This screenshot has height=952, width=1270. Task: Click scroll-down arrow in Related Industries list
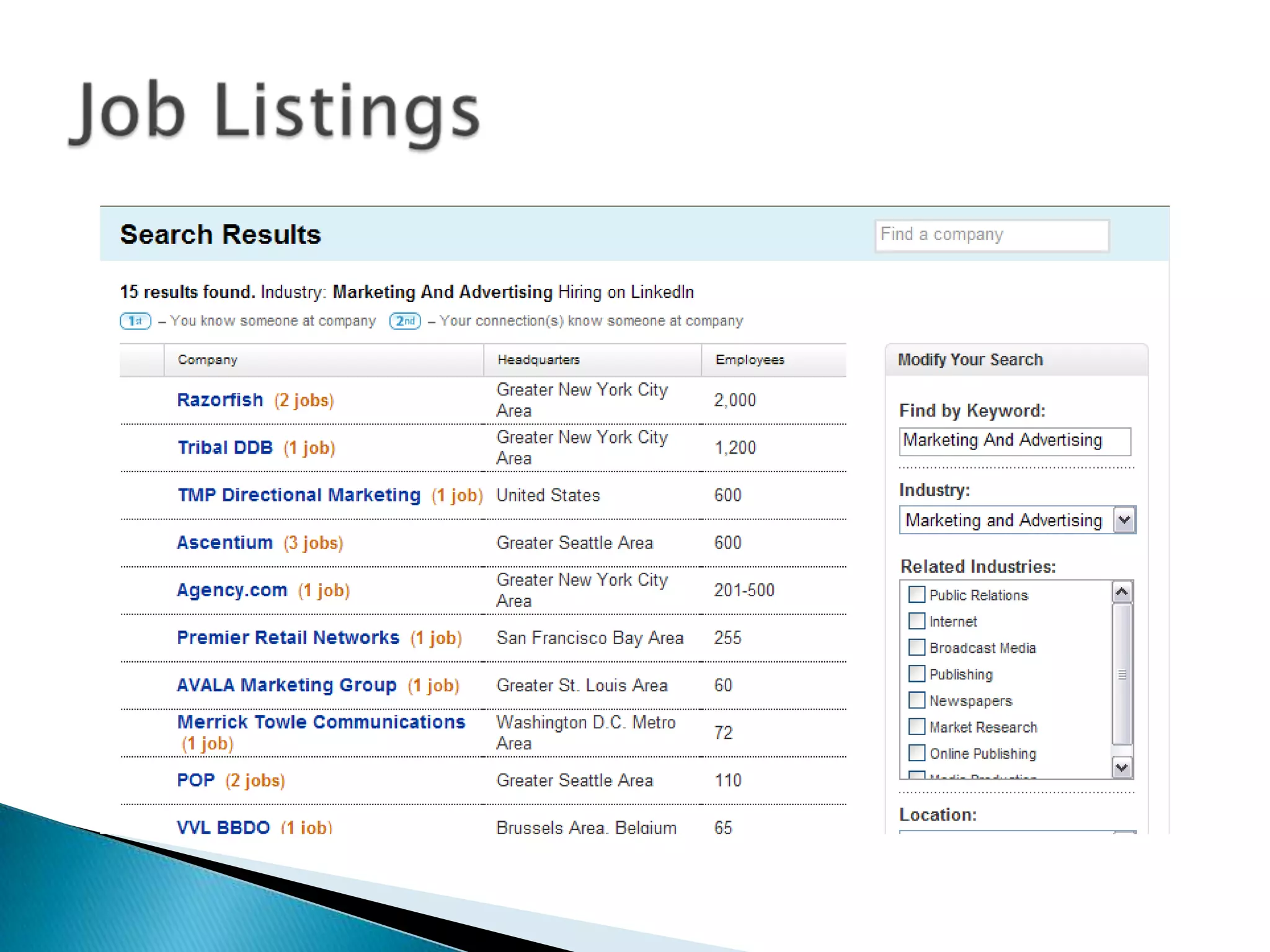point(1122,767)
